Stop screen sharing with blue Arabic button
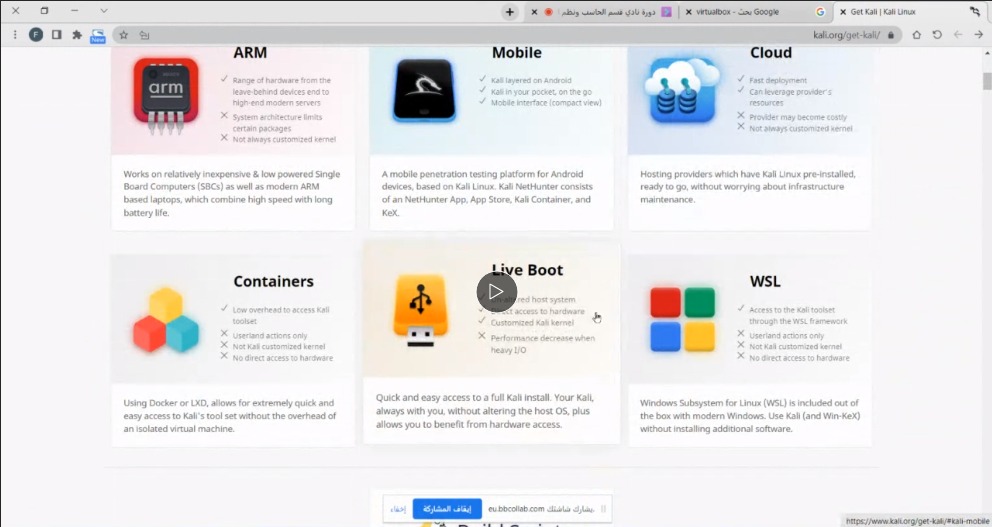The width and height of the screenshot is (992, 527). point(447,509)
